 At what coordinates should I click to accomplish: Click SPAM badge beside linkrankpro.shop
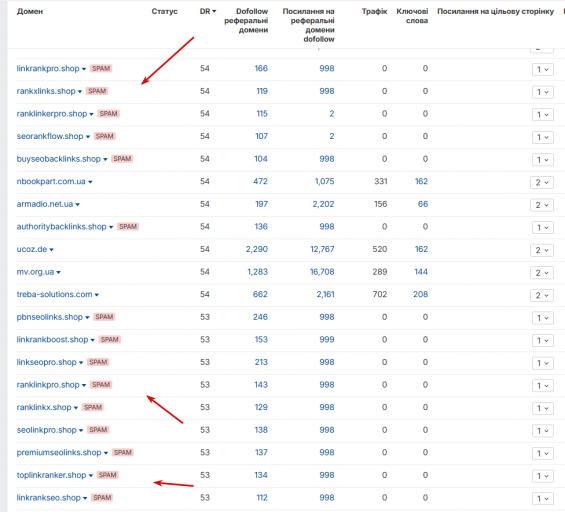(x=101, y=68)
